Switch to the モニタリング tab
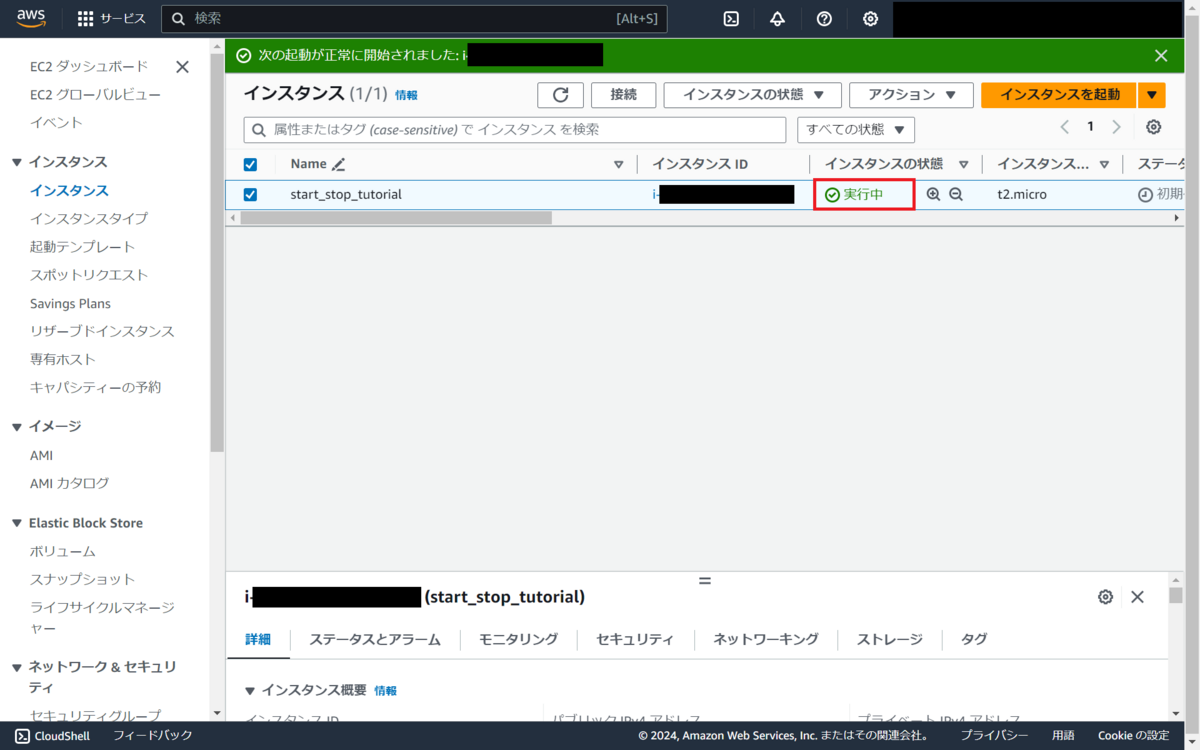The height and width of the screenshot is (750, 1200). tap(518, 639)
